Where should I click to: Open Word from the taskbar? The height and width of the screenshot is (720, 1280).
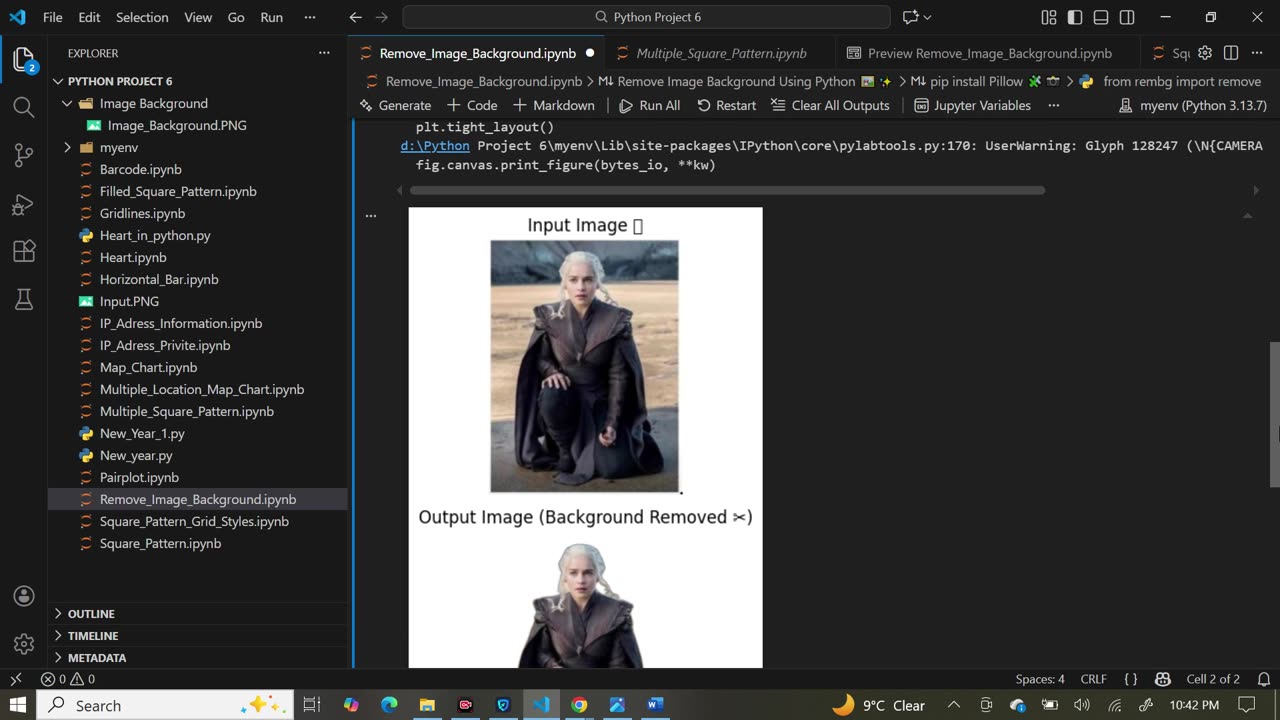tap(655, 705)
